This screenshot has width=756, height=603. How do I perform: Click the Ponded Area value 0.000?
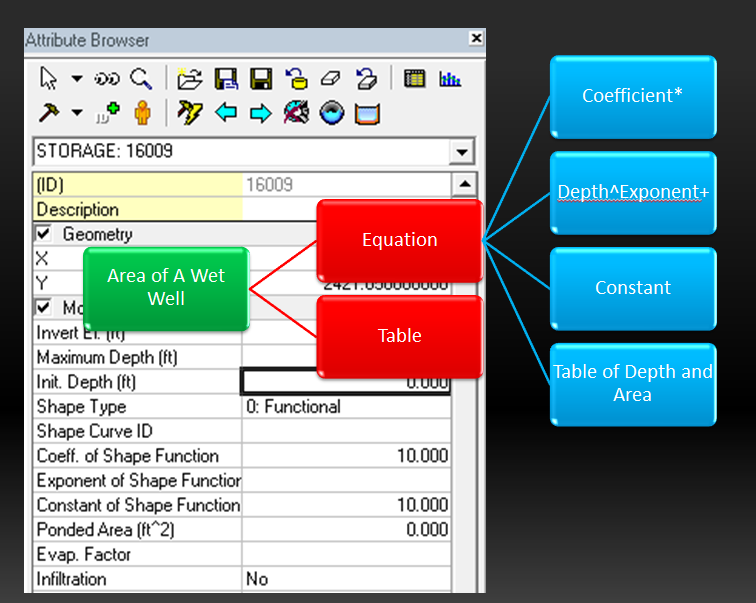point(427,529)
